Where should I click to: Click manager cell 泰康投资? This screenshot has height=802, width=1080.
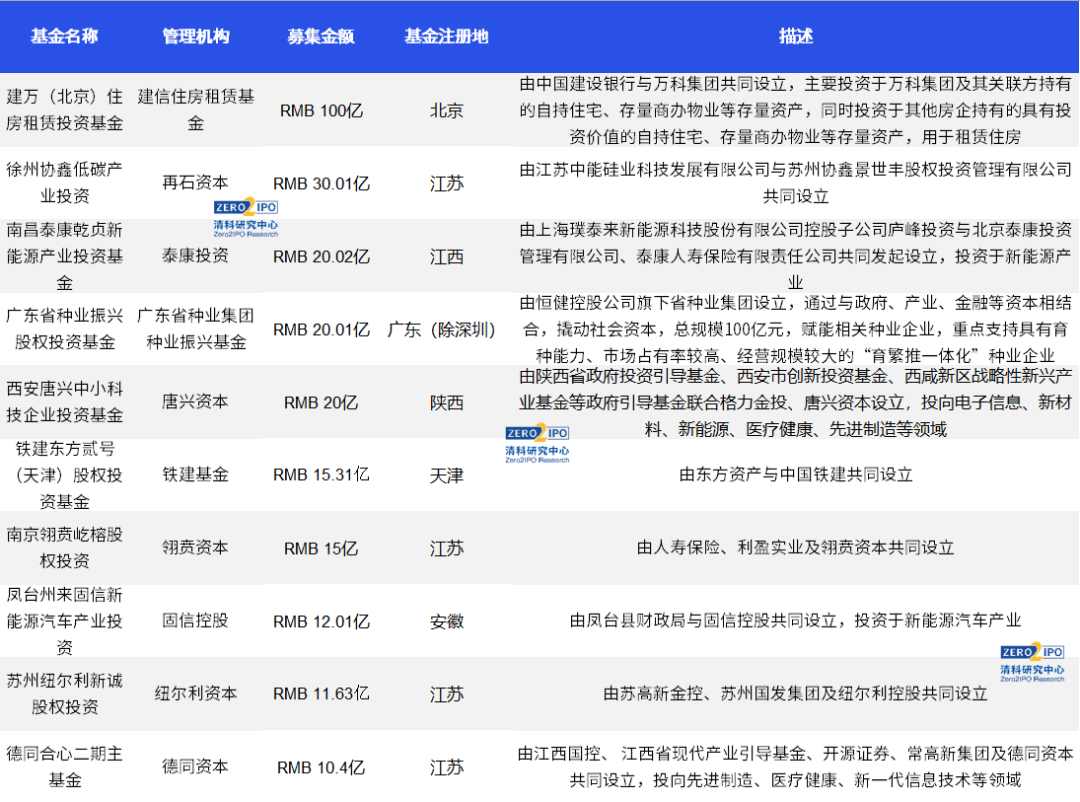[196, 256]
